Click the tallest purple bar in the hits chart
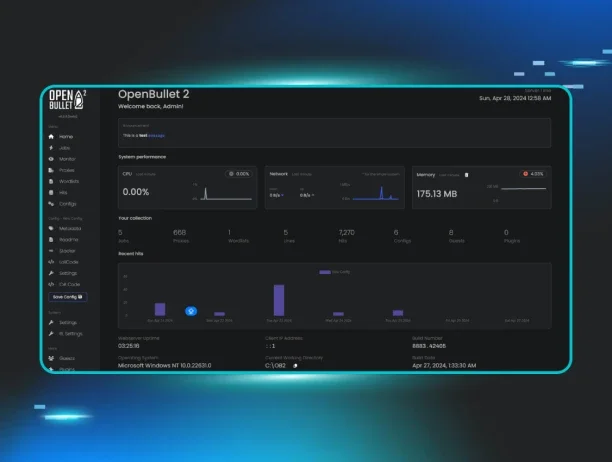Viewport: 612px width, 462px height. click(x=279, y=300)
